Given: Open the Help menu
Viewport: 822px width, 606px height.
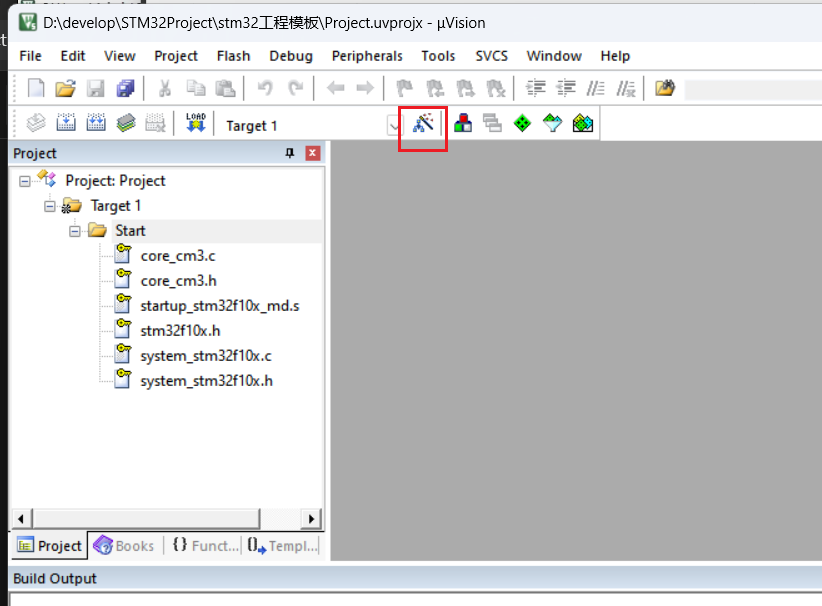Looking at the screenshot, I should (615, 56).
